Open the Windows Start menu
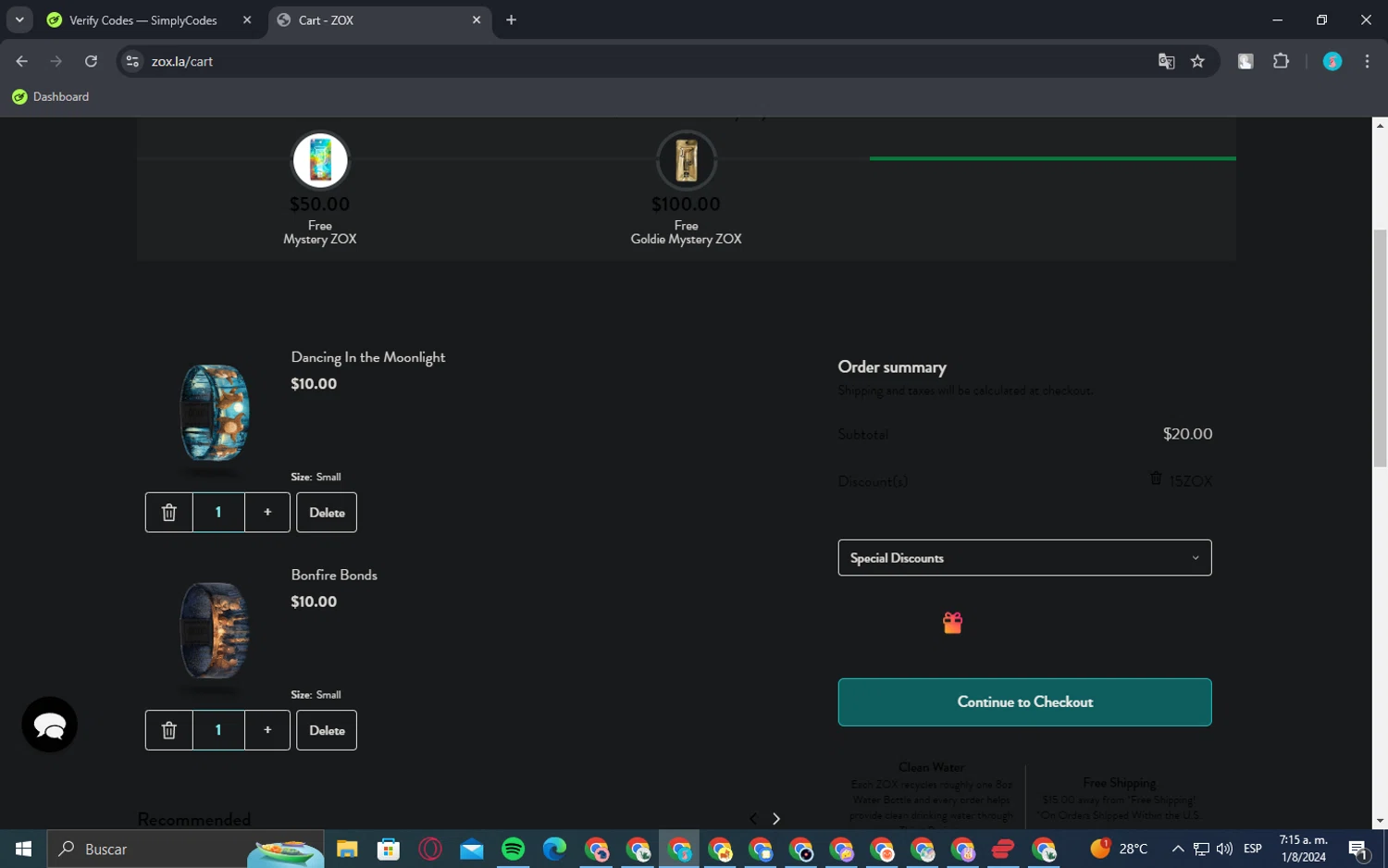The height and width of the screenshot is (868, 1388). click(x=23, y=849)
